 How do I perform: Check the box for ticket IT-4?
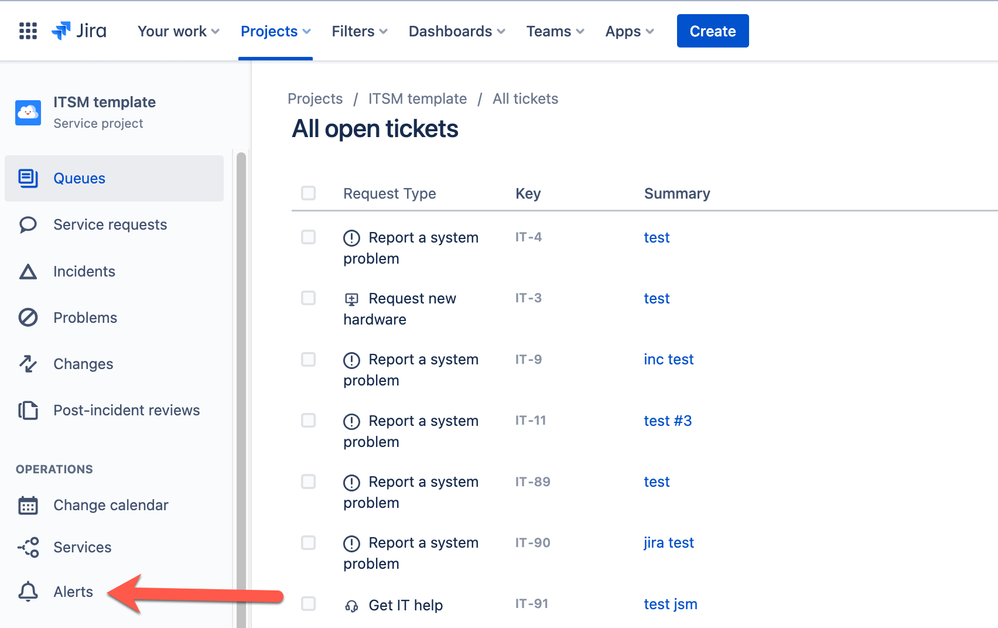(x=308, y=237)
